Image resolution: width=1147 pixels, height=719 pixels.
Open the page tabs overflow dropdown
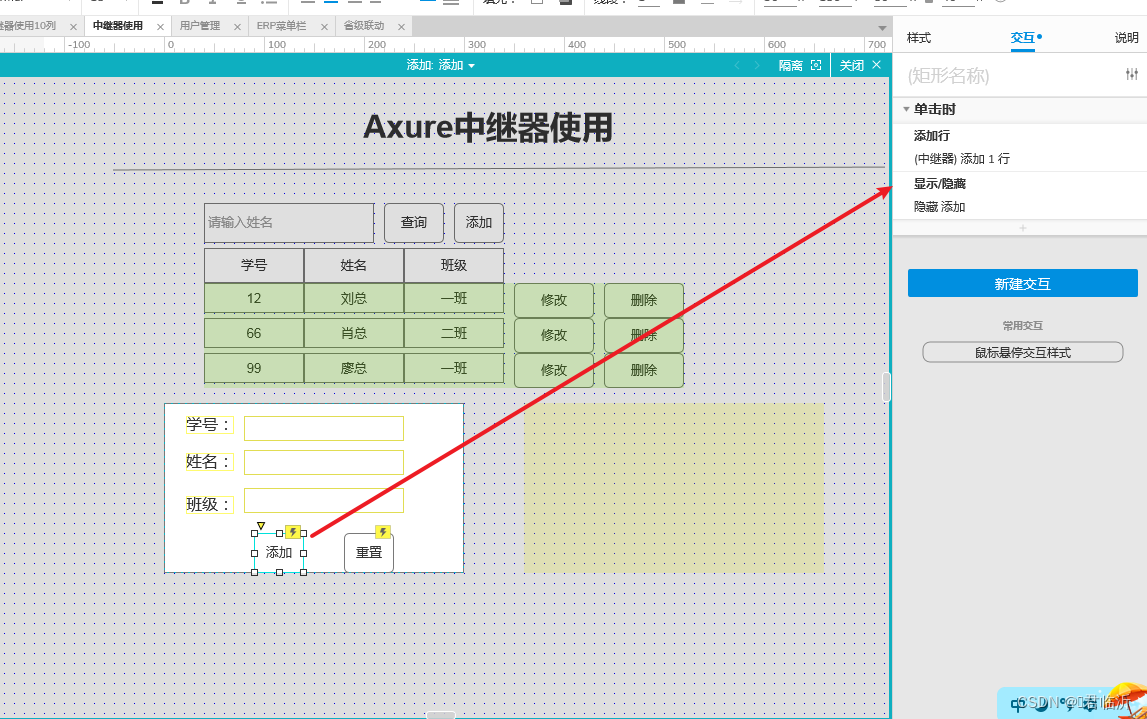click(882, 28)
